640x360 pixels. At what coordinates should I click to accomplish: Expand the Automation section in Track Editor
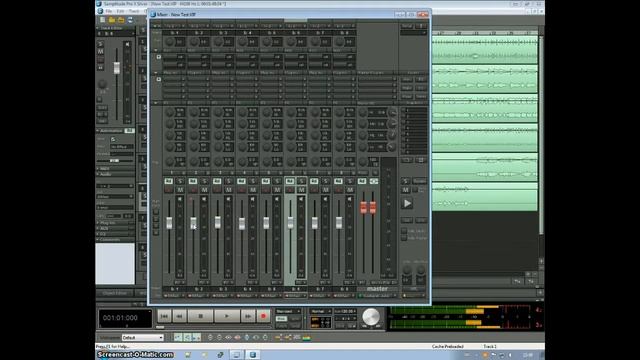[x=98, y=131]
